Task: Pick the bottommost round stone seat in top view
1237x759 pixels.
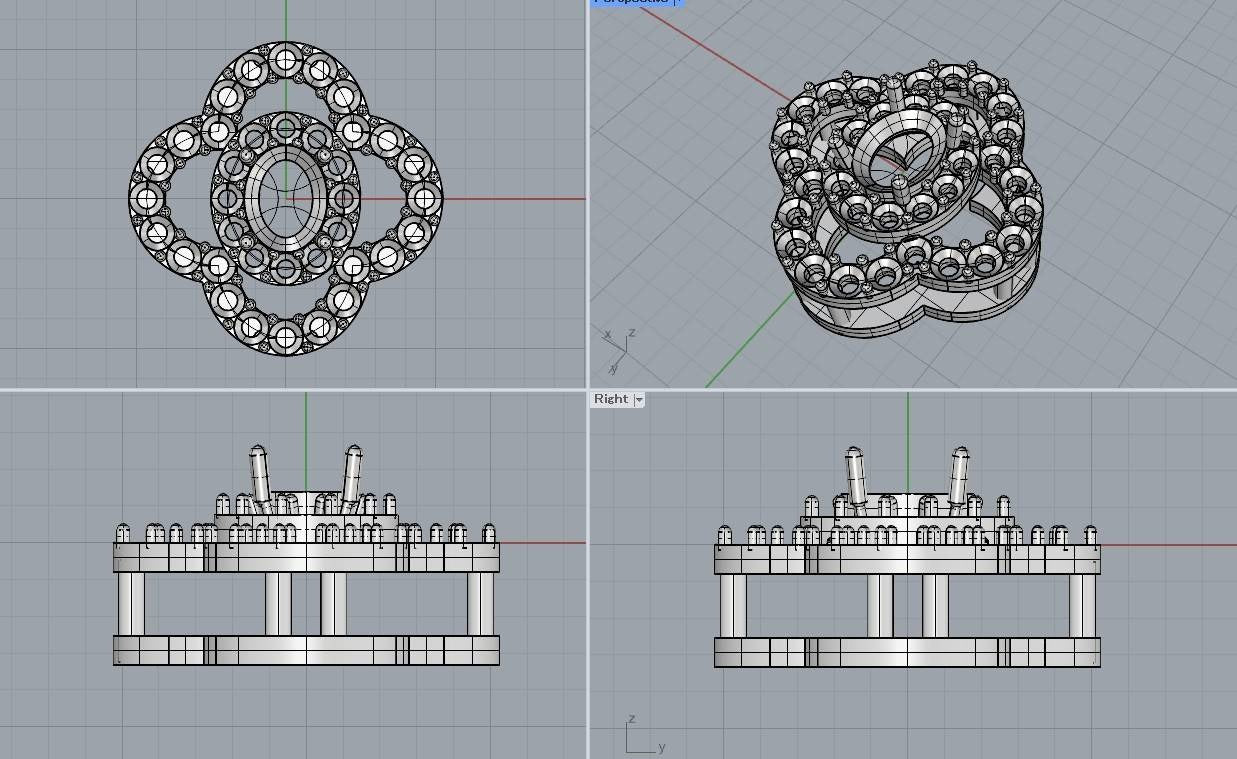Action: (x=286, y=336)
